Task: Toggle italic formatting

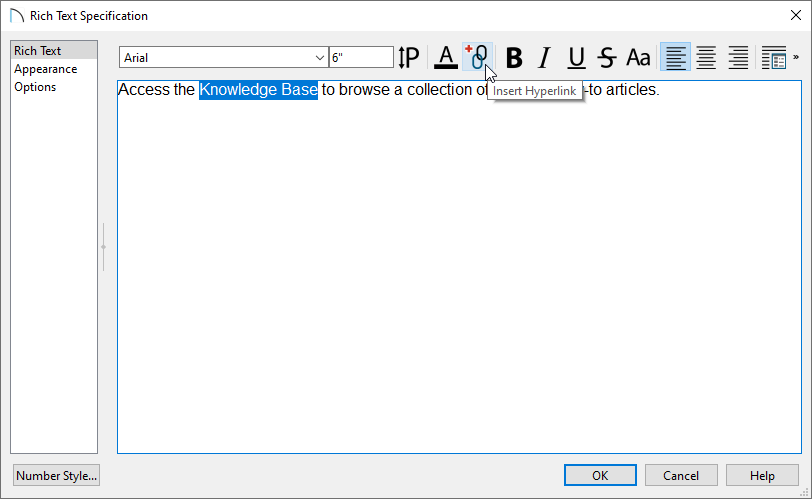Action: click(x=544, y=57)
